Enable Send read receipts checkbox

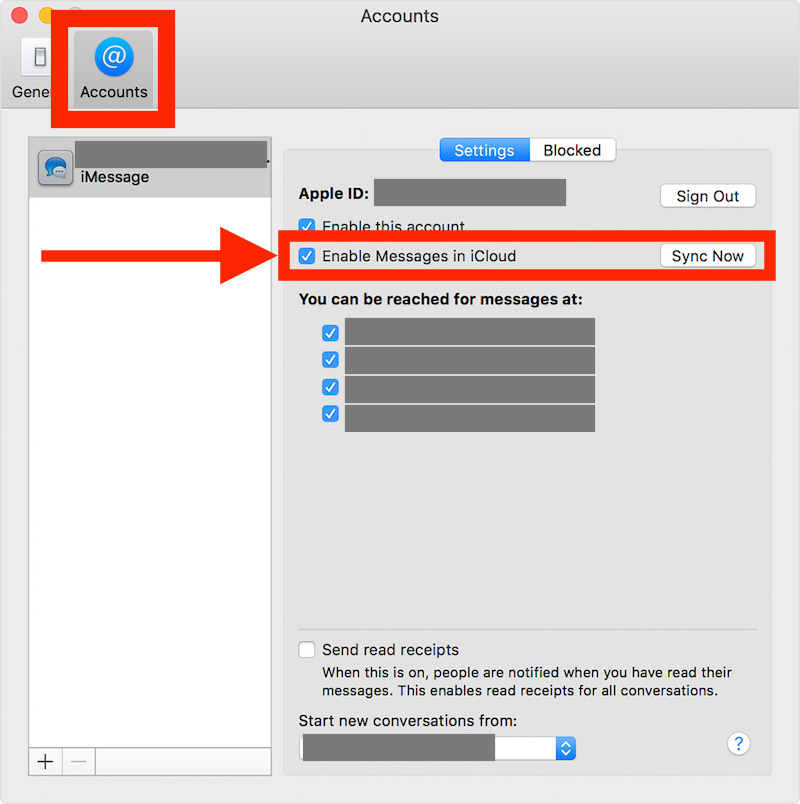pyautogui.click(x=307, y=649)
